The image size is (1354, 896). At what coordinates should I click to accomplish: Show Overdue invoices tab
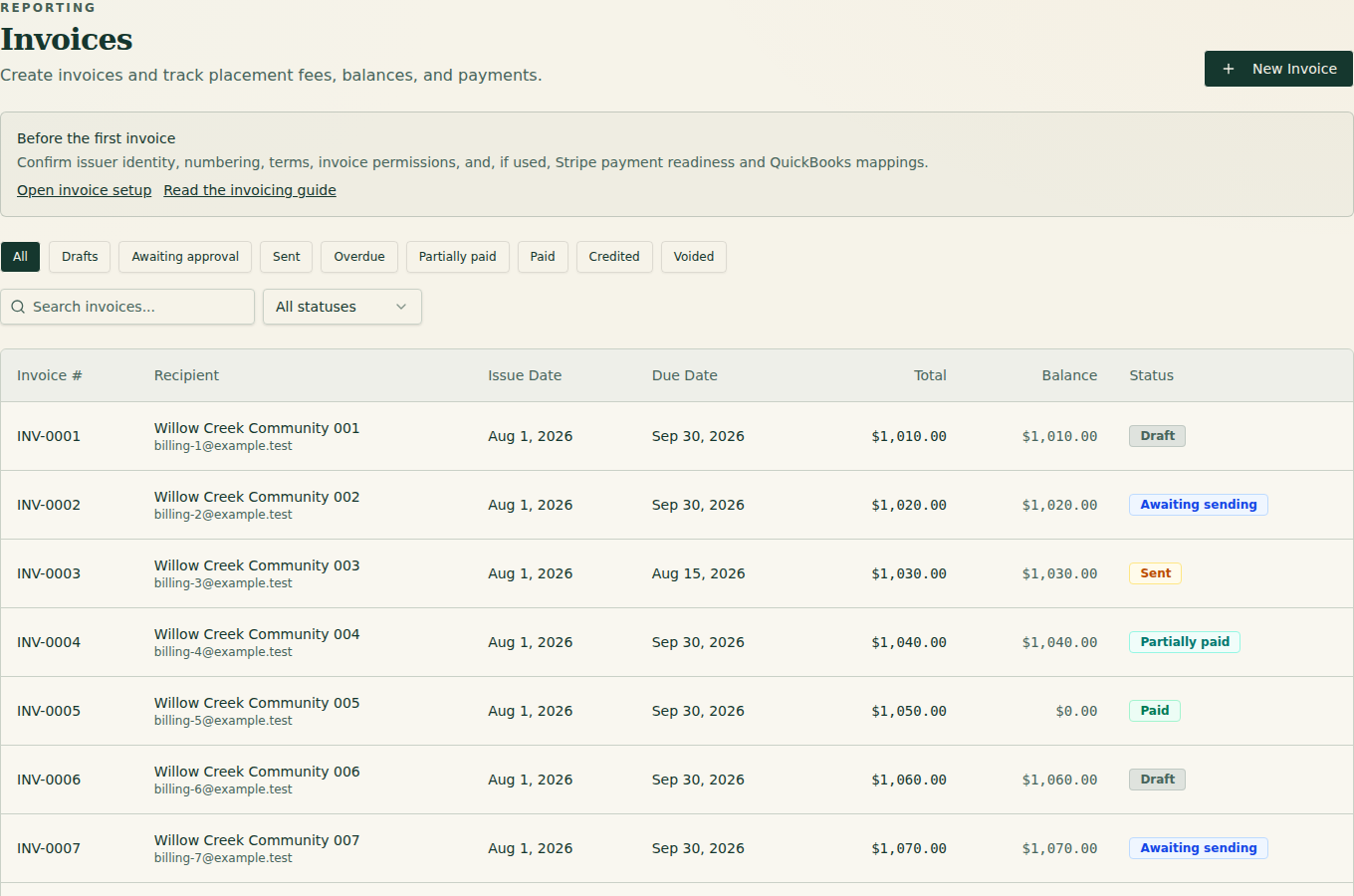click(x=359, y=257)
